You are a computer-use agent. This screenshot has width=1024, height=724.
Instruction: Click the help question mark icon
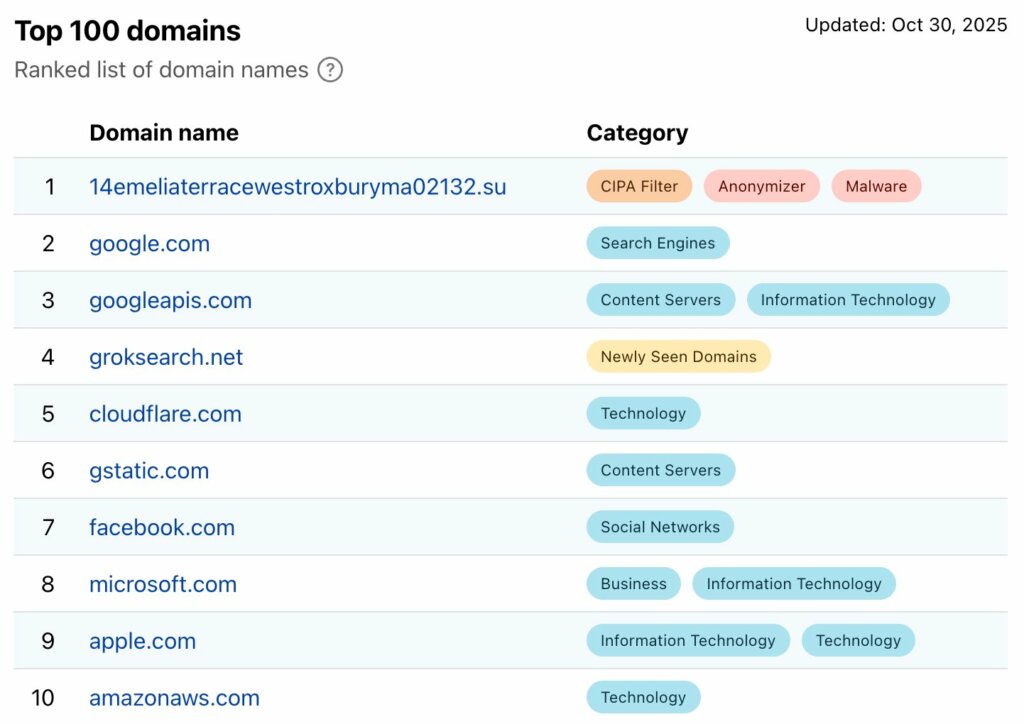tap(330, 70)
